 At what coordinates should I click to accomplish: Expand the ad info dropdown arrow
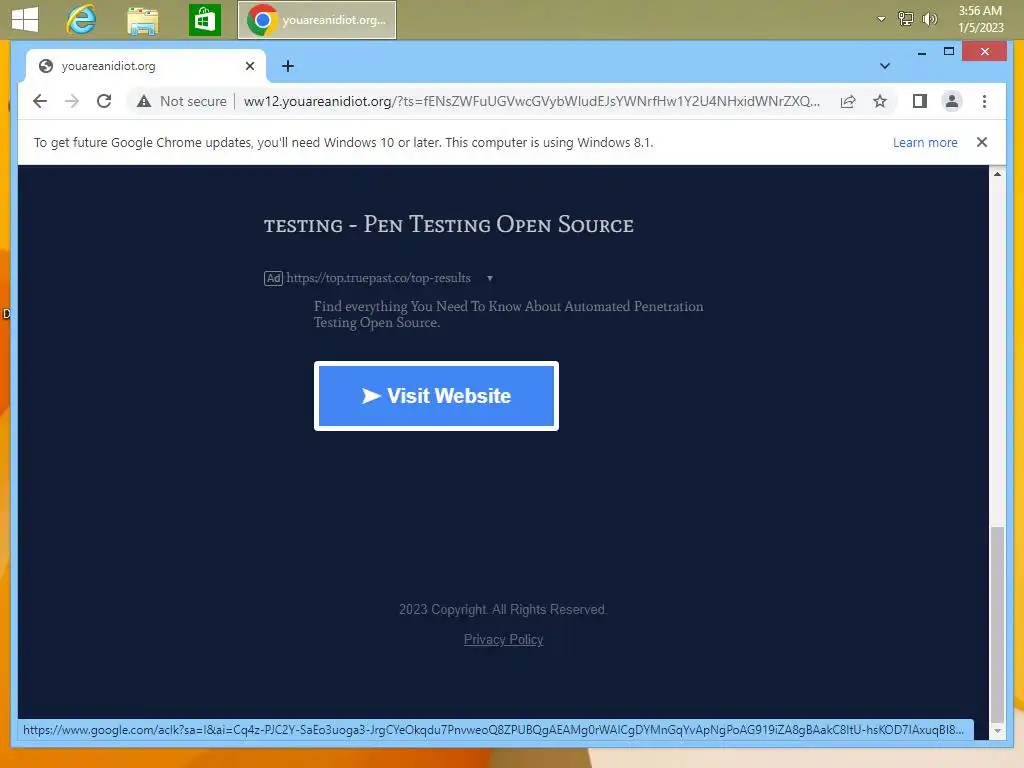click(490, 279)
